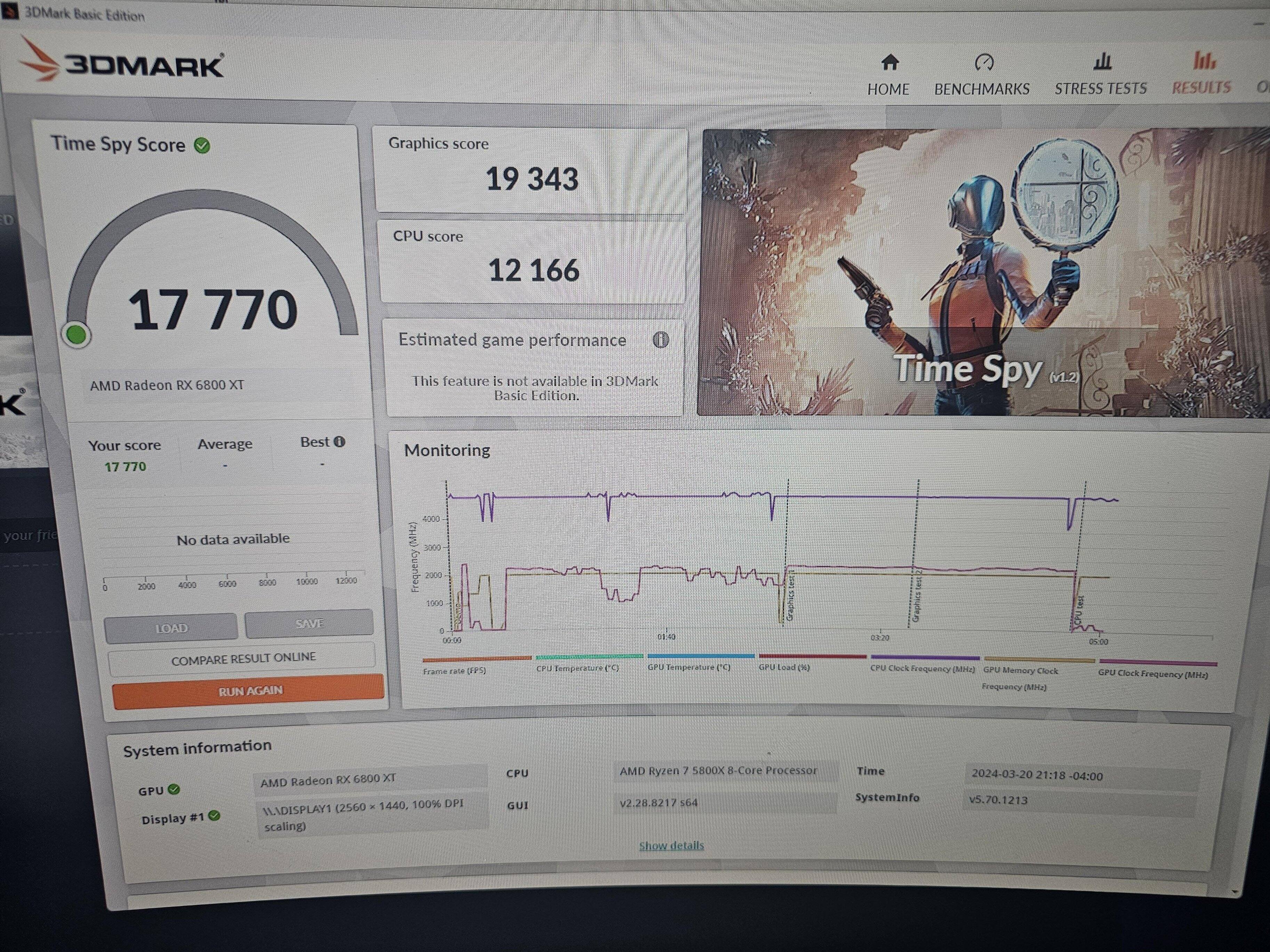Click the SAVE button
1270x952 pixels.
pyautogui.click(x=310, y=624)
